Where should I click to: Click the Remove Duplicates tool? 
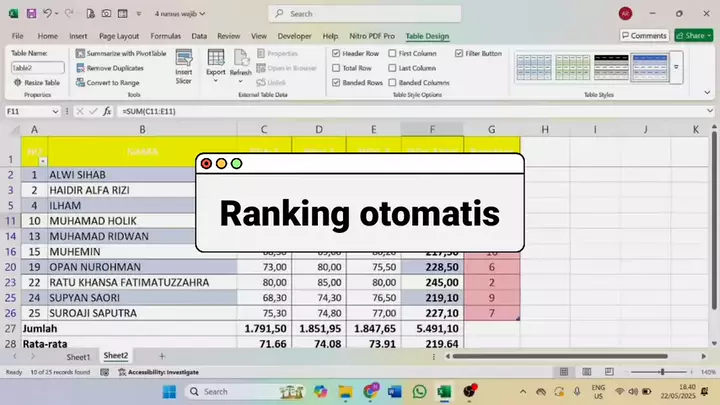(112, 67)
